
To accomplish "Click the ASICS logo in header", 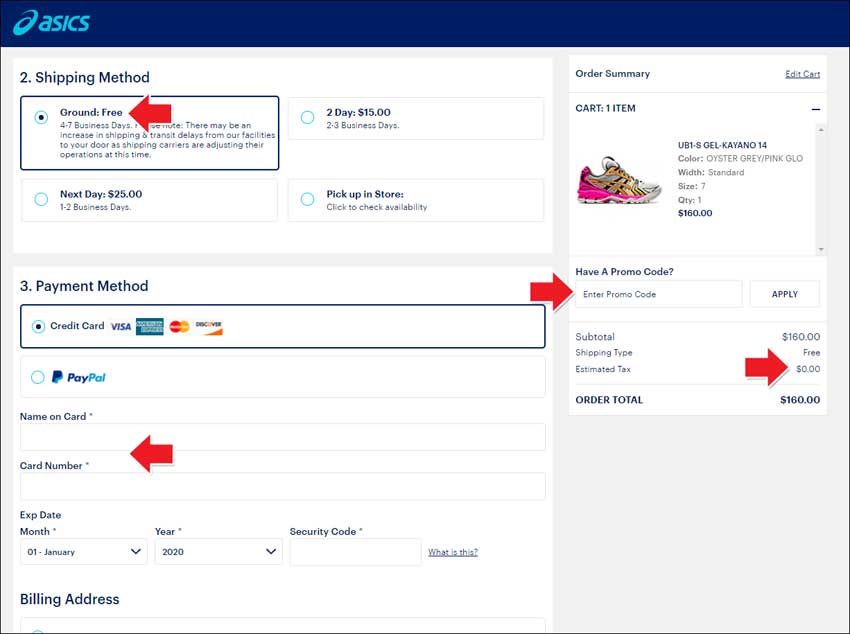I will pos(51,23).
